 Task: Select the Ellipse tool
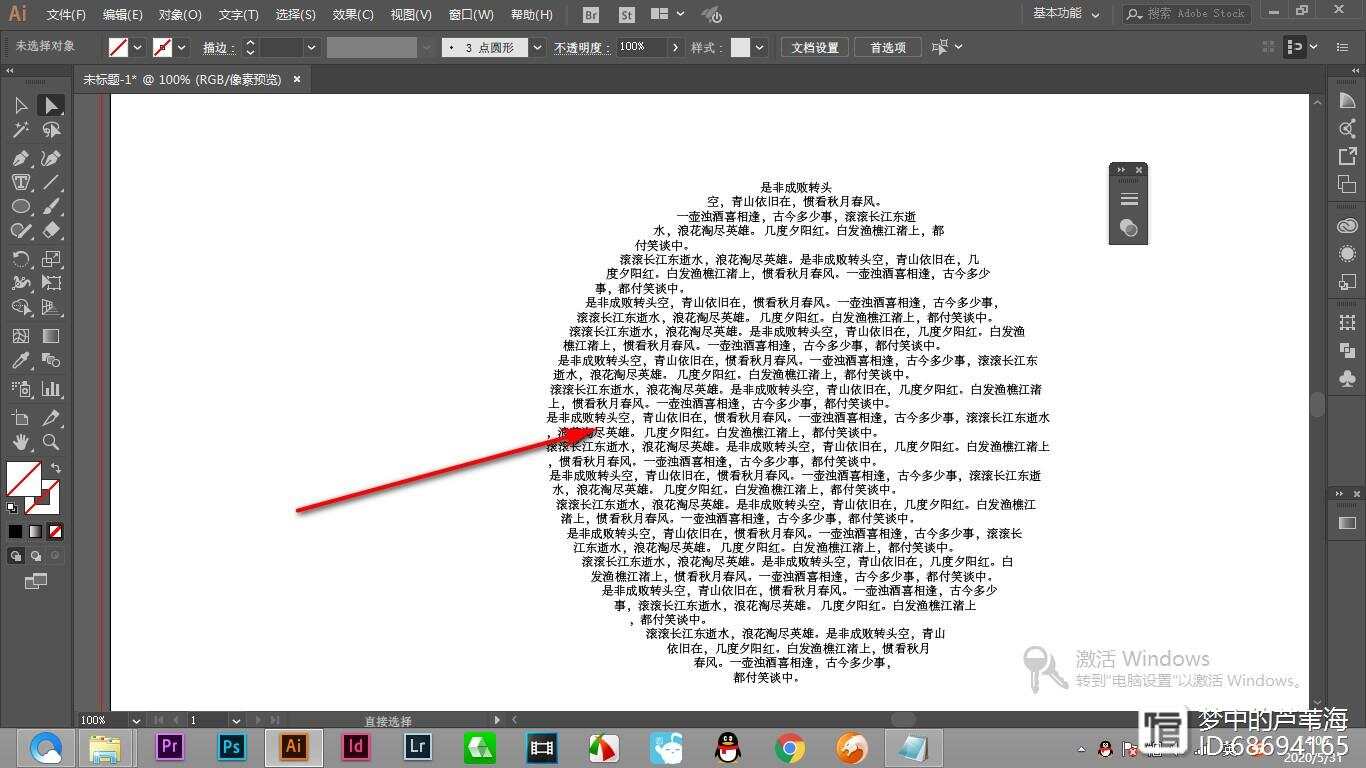coord(20,206)
